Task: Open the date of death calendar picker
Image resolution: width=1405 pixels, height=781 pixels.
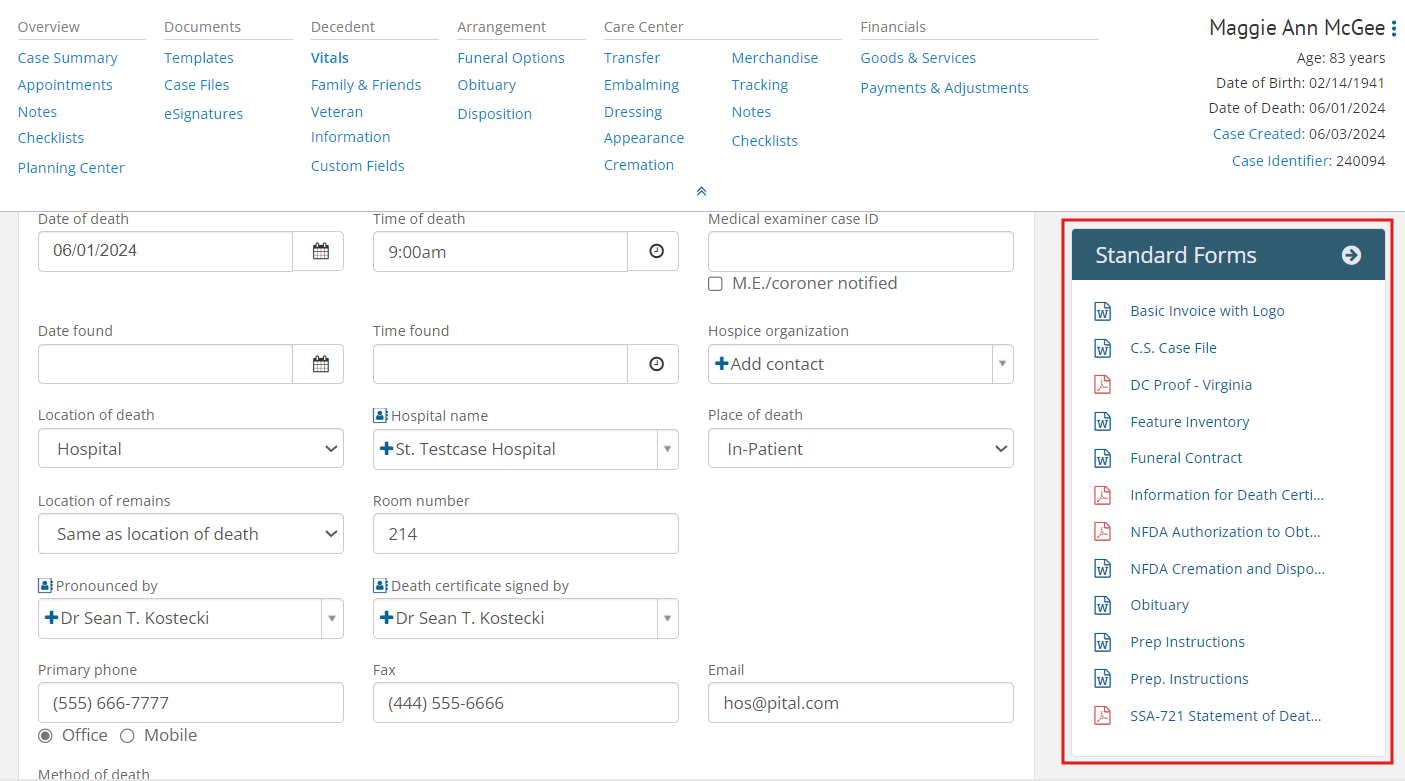Action: (318, 251)
